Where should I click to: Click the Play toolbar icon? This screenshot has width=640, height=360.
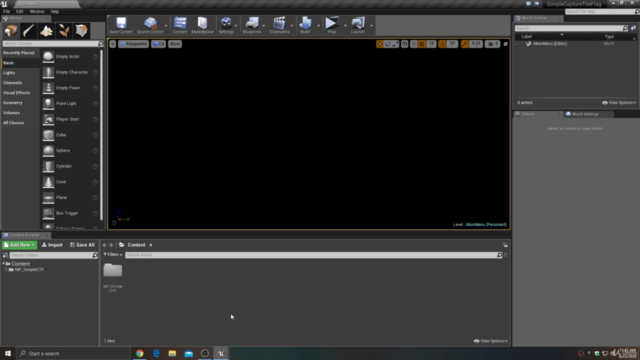point(332,25)
